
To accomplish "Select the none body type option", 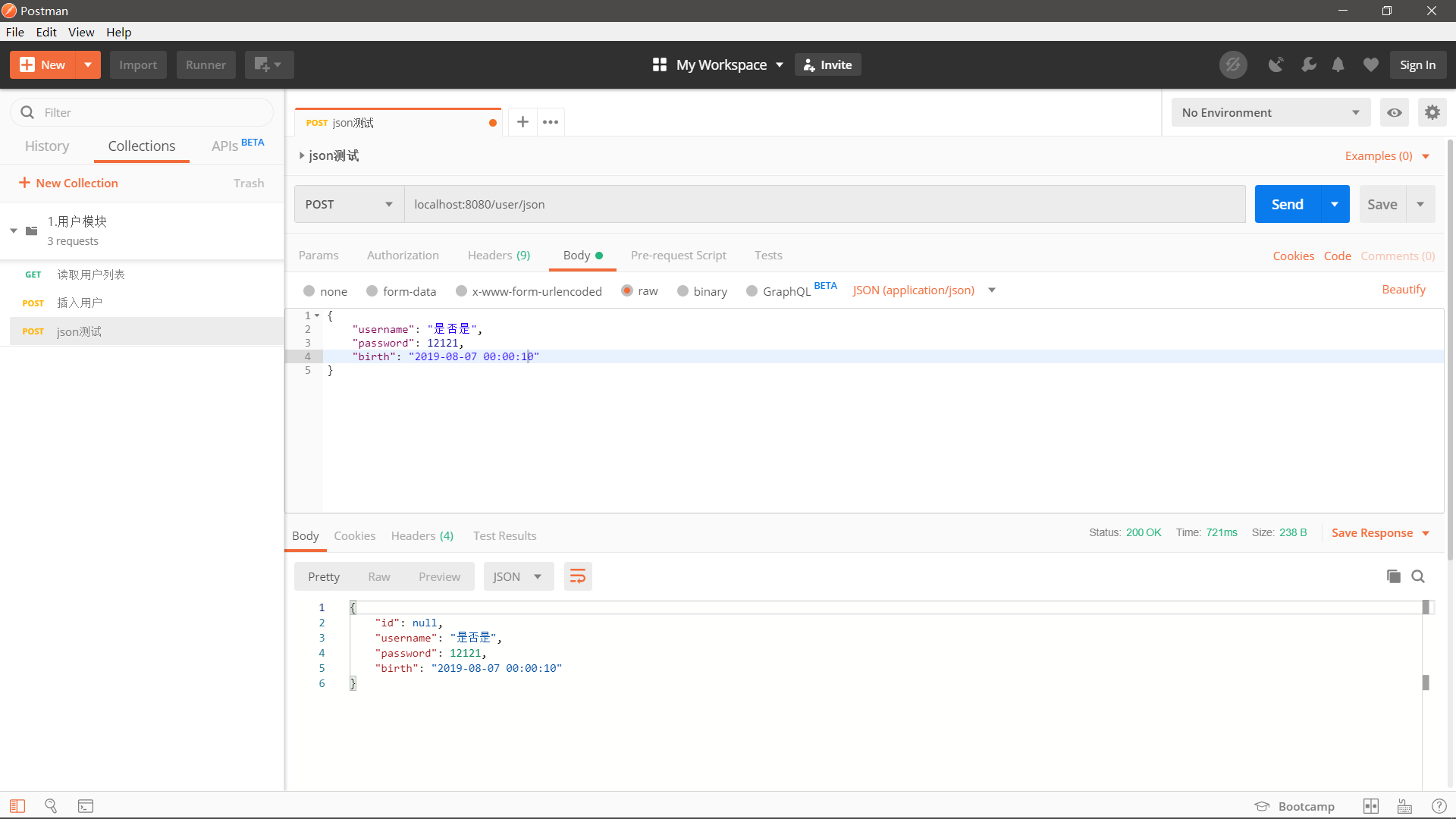I will point(309,291).
